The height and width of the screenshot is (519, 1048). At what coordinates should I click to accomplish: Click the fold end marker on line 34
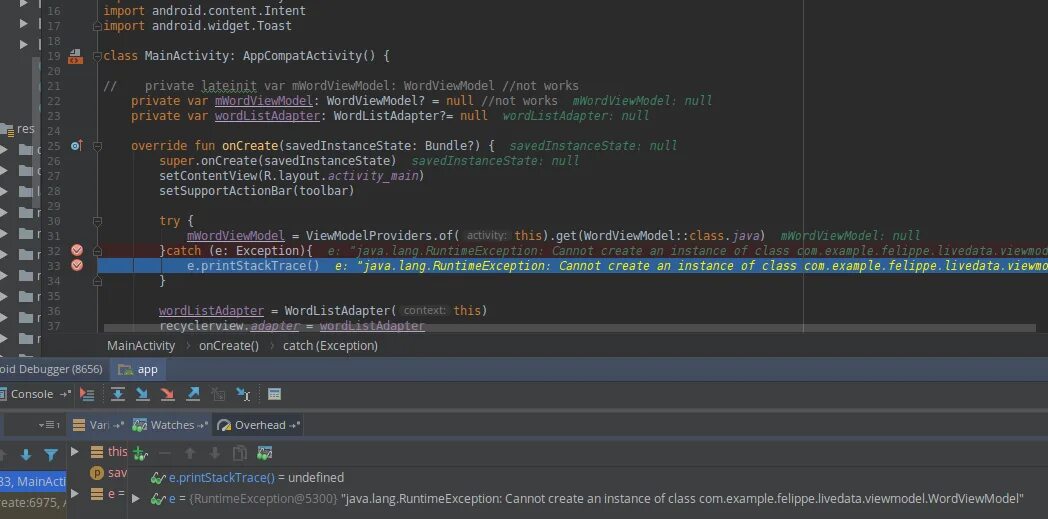click(x=98, y=281)
